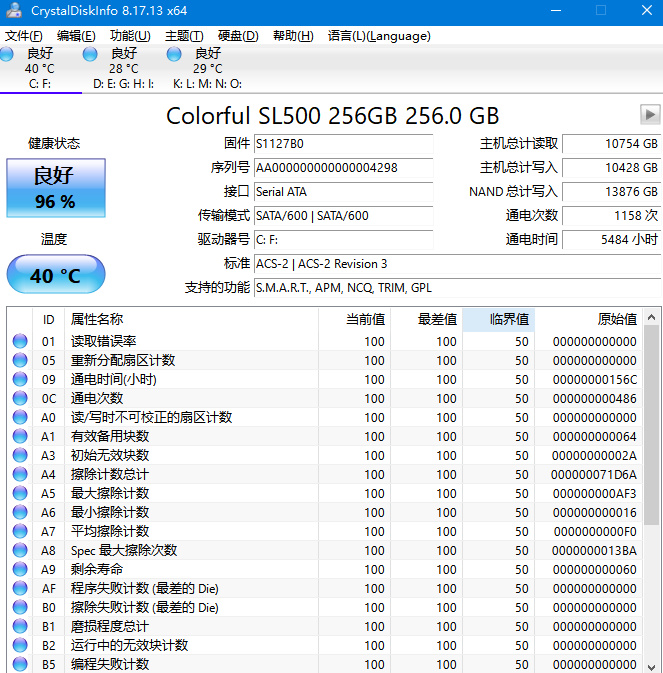Viewport: 663px width, 673px height.
Task: Click status orb for attribute 01 读取错误率
Action: pyautogui.click(x=20, y=341)
